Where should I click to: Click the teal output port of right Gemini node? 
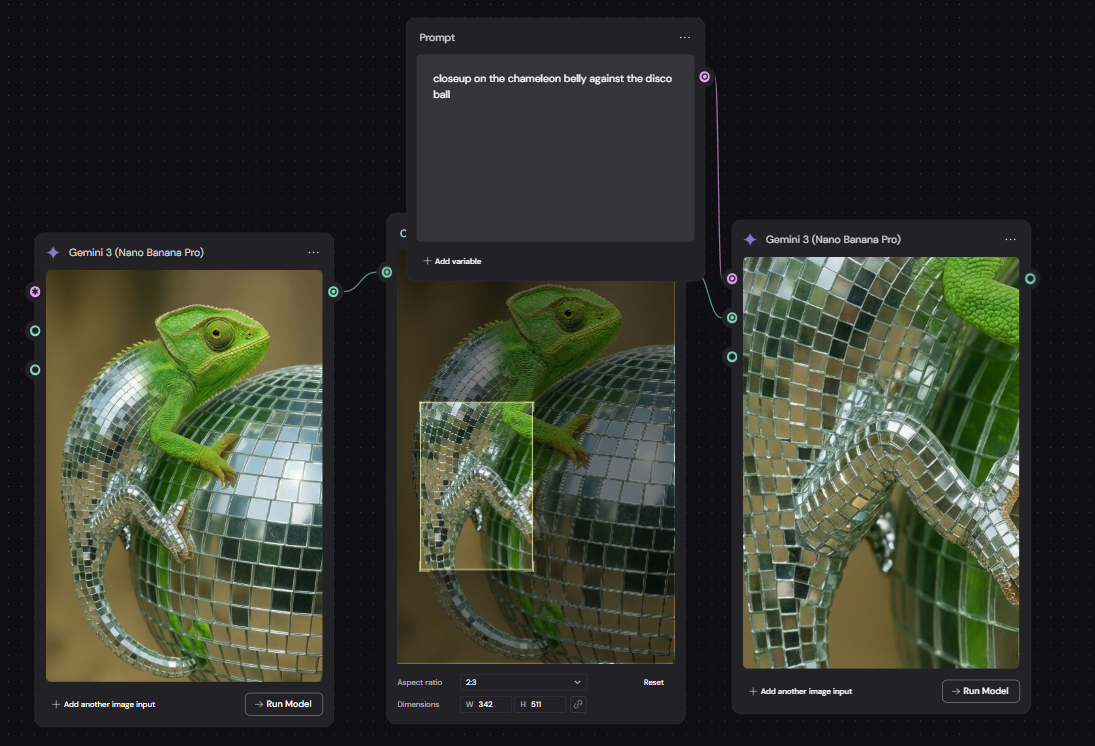point(1030,279)
